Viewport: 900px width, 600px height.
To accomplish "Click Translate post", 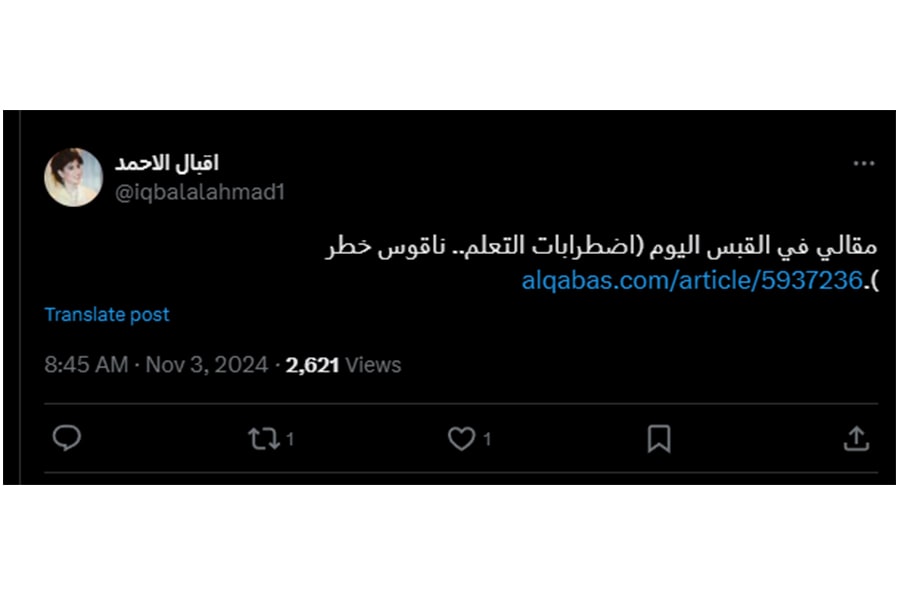I will (107, 315).
